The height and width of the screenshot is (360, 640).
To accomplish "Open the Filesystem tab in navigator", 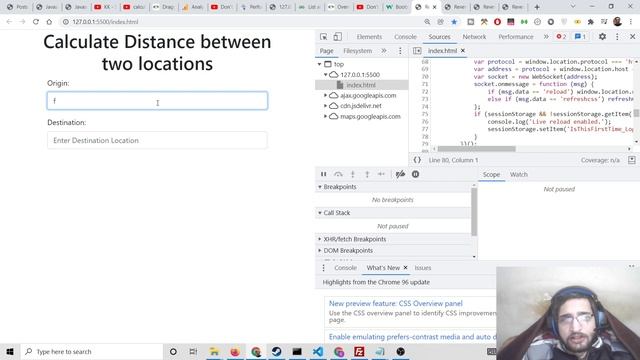I will (x=358, y=51).
